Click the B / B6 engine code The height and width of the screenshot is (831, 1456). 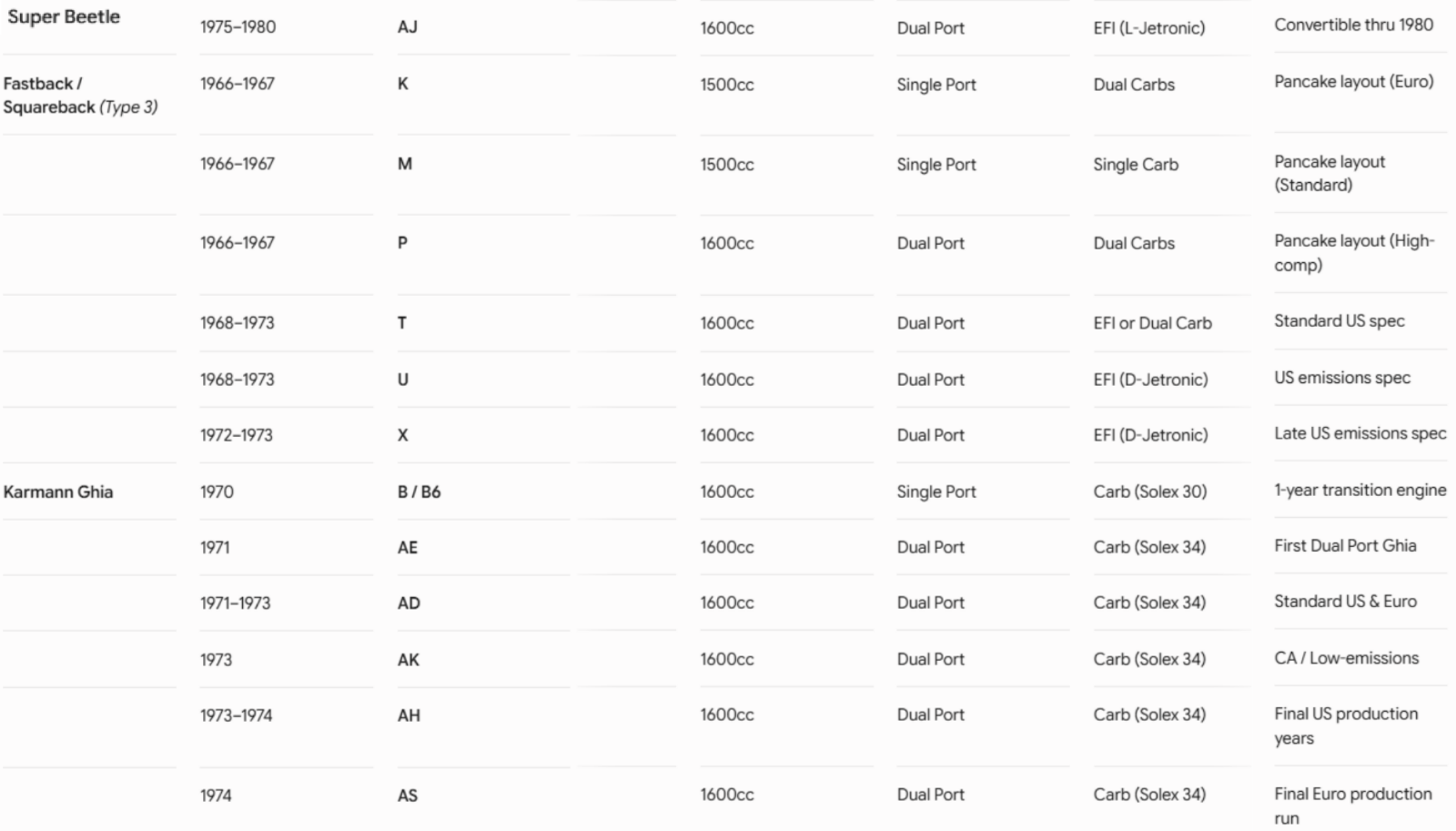(x=419, y=492)
